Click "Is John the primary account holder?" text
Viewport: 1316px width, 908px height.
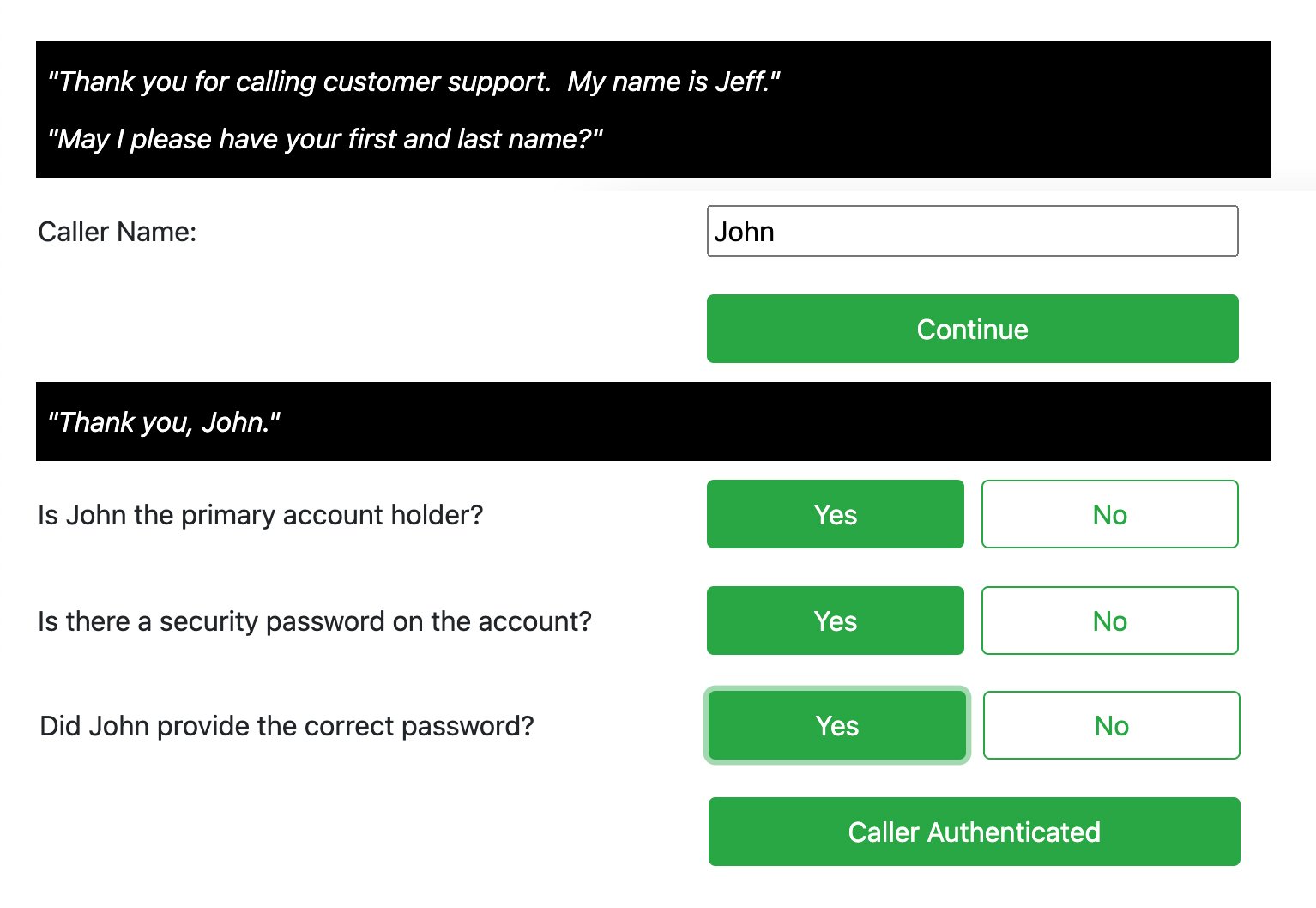[x=261, y=515]
